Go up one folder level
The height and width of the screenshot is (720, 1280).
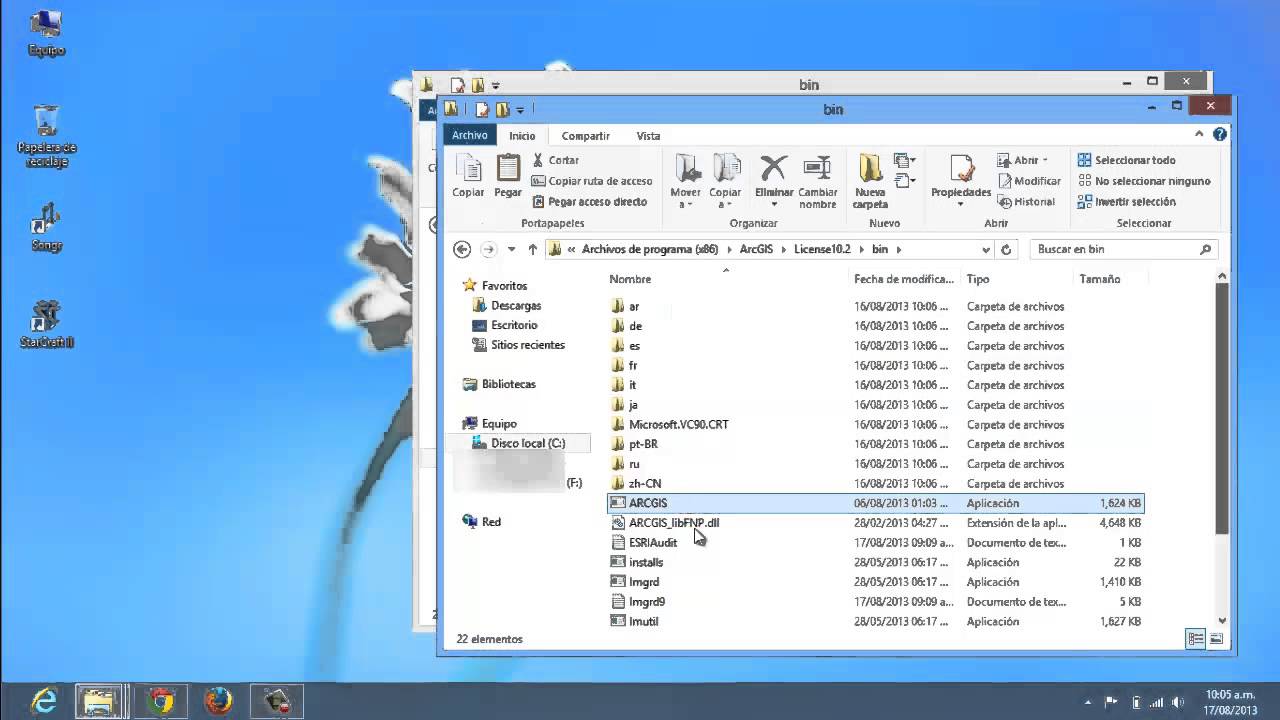point(532,249)
